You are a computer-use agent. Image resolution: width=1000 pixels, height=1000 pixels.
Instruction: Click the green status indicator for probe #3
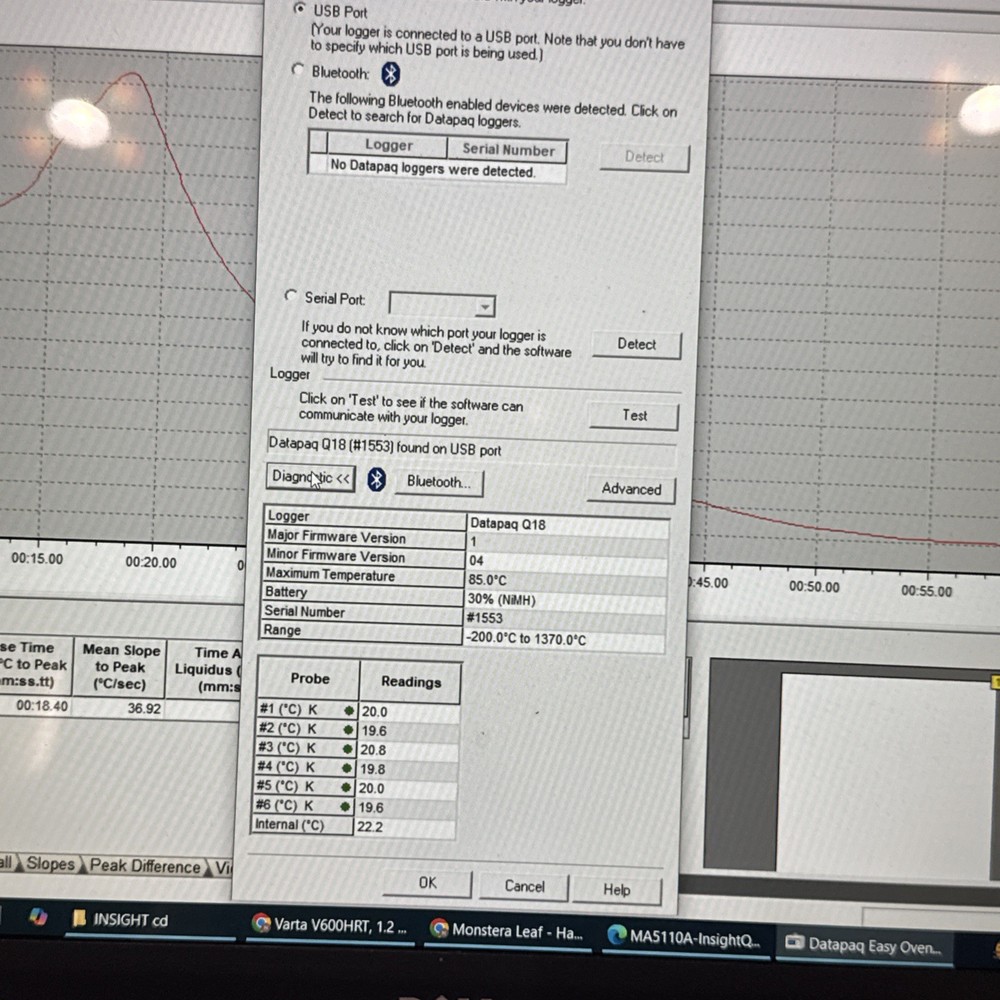(x=345, y=750)
